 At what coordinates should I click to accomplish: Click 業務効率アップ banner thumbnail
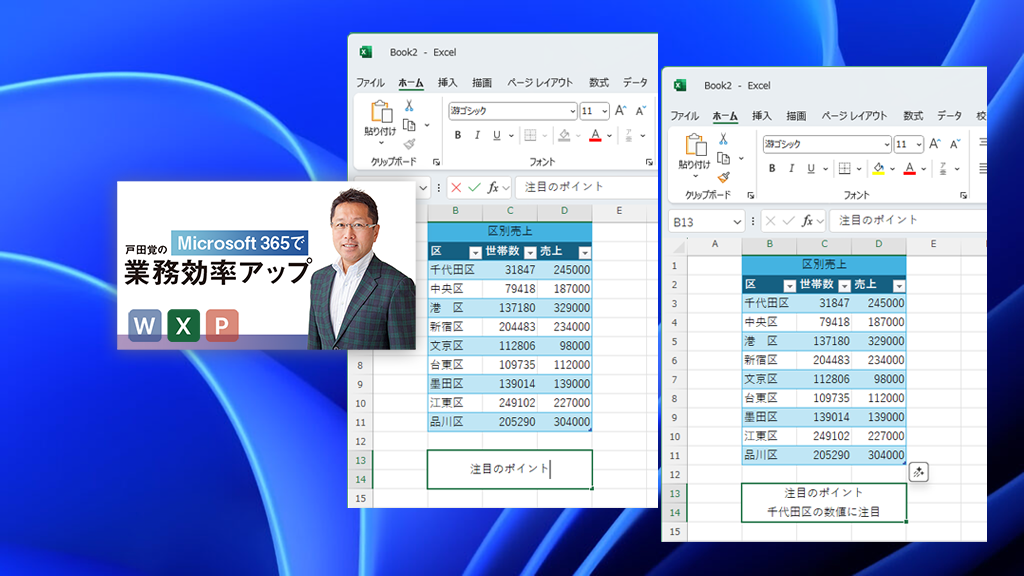(x=266, y=265)
